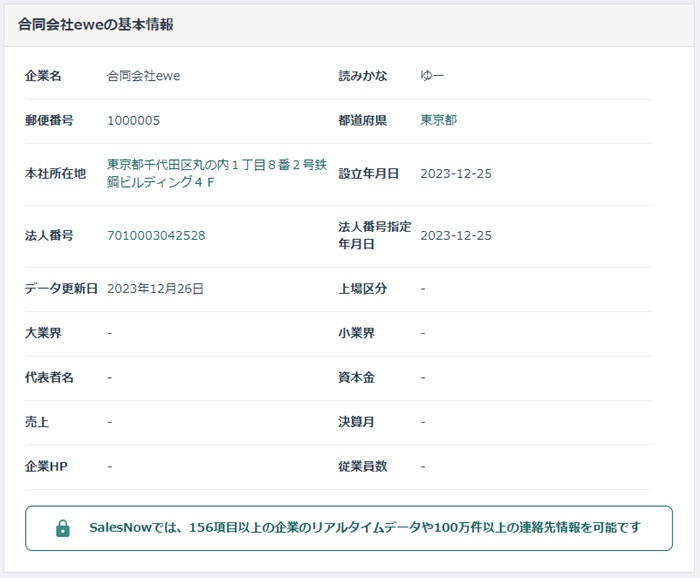700x578 pixels.
Task: Click the 資本金 field label
Action: click(357, 377)
